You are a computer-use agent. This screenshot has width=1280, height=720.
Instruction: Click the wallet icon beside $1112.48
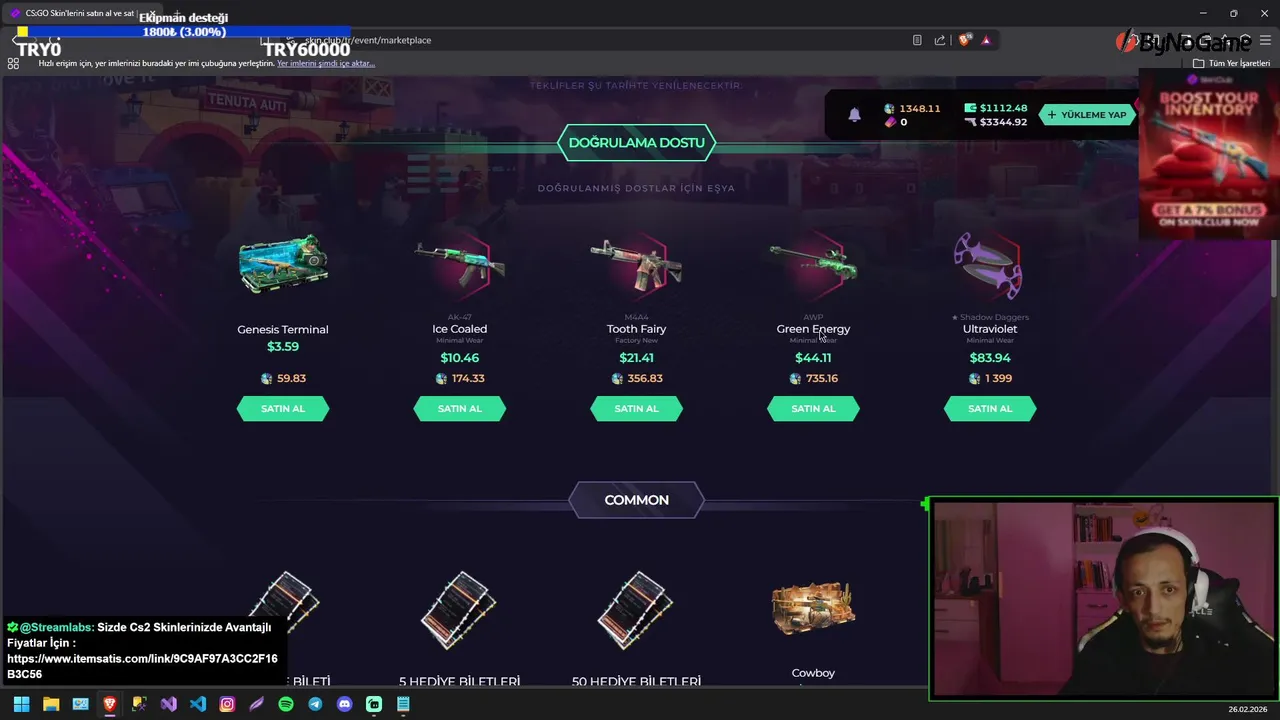click(x=970, y=108)
